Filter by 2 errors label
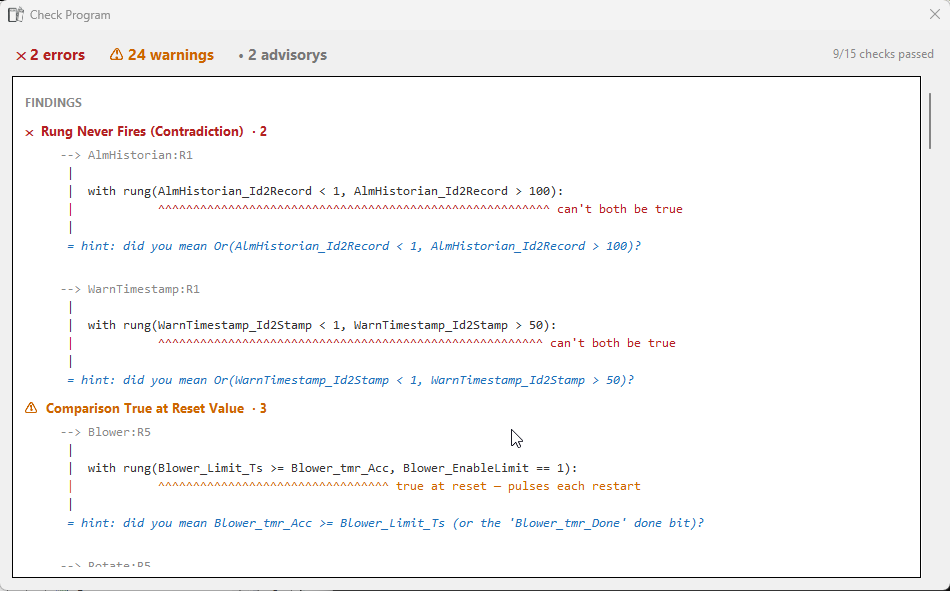This screenshot has height=591, width=950. [58, 55]
